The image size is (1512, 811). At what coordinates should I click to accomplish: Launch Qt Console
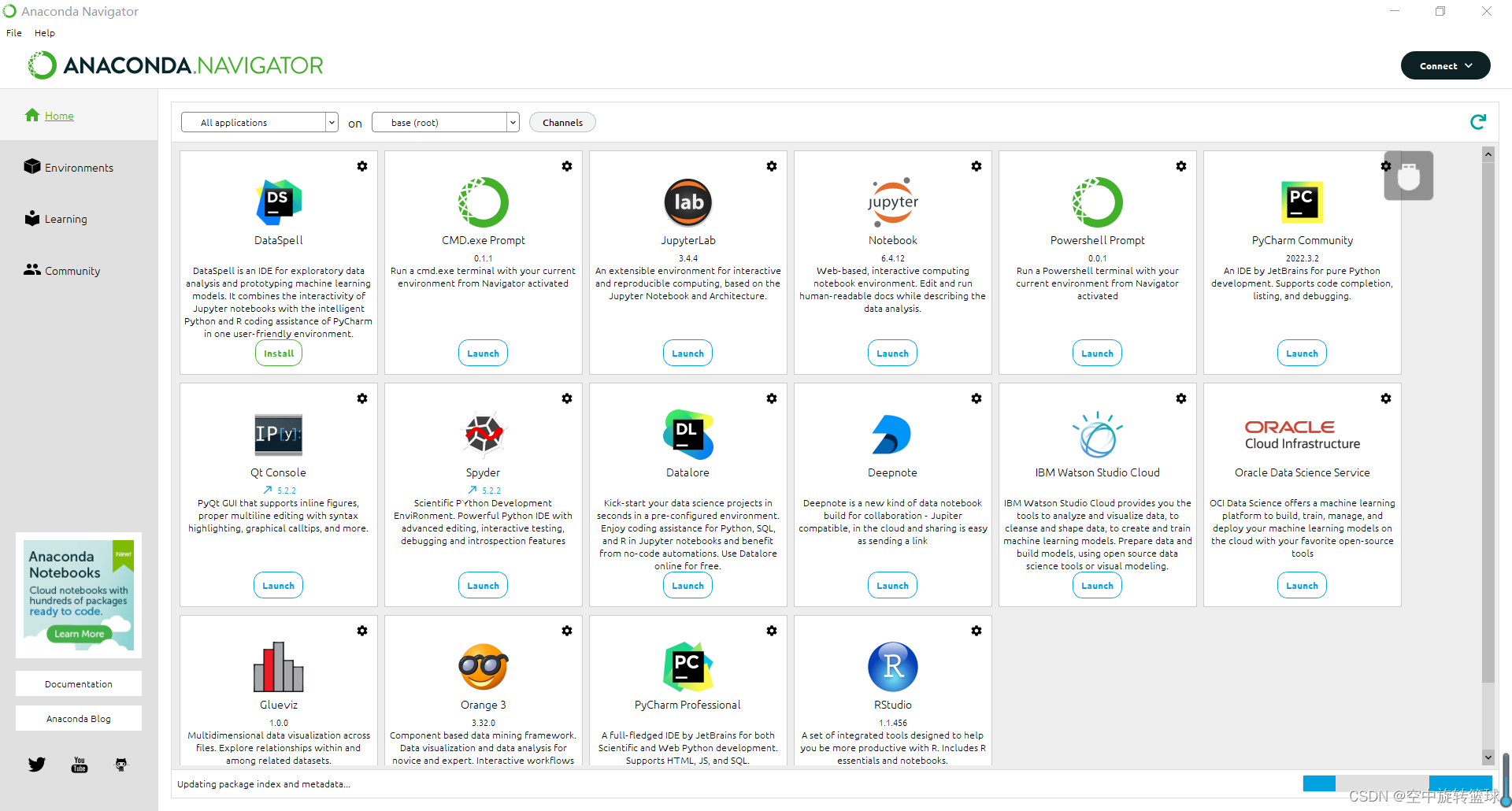click(279, 586)
